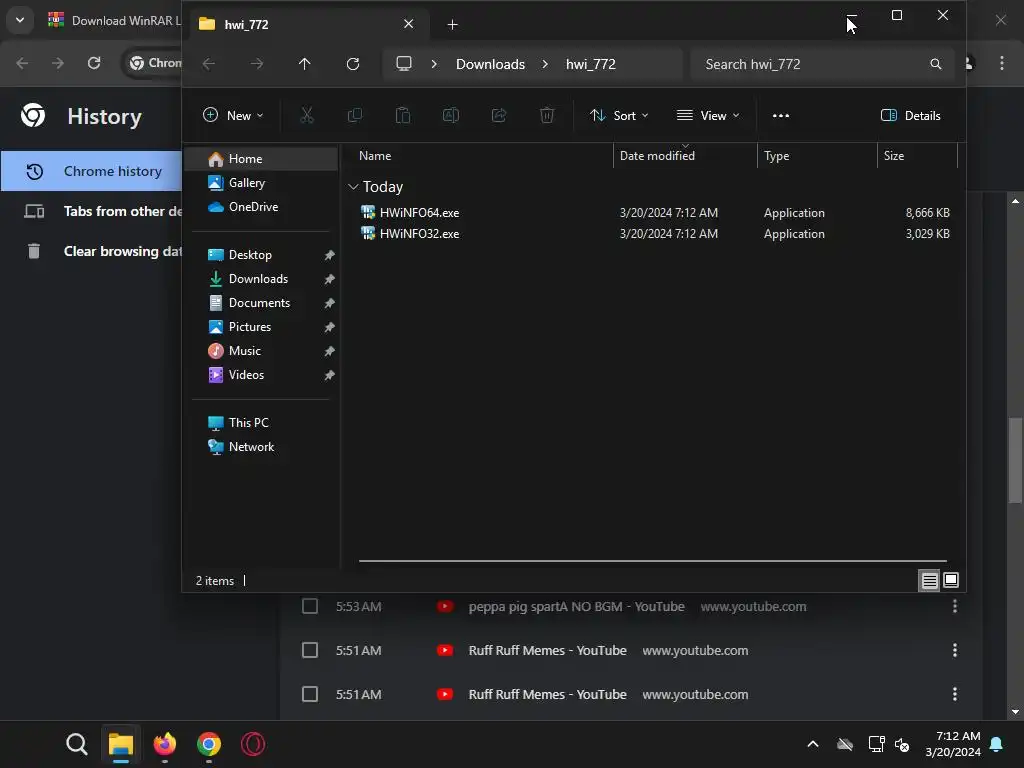
Task: Open File Explorer from the taskbar
Action: pyautogui.click(x=121, y=744)
